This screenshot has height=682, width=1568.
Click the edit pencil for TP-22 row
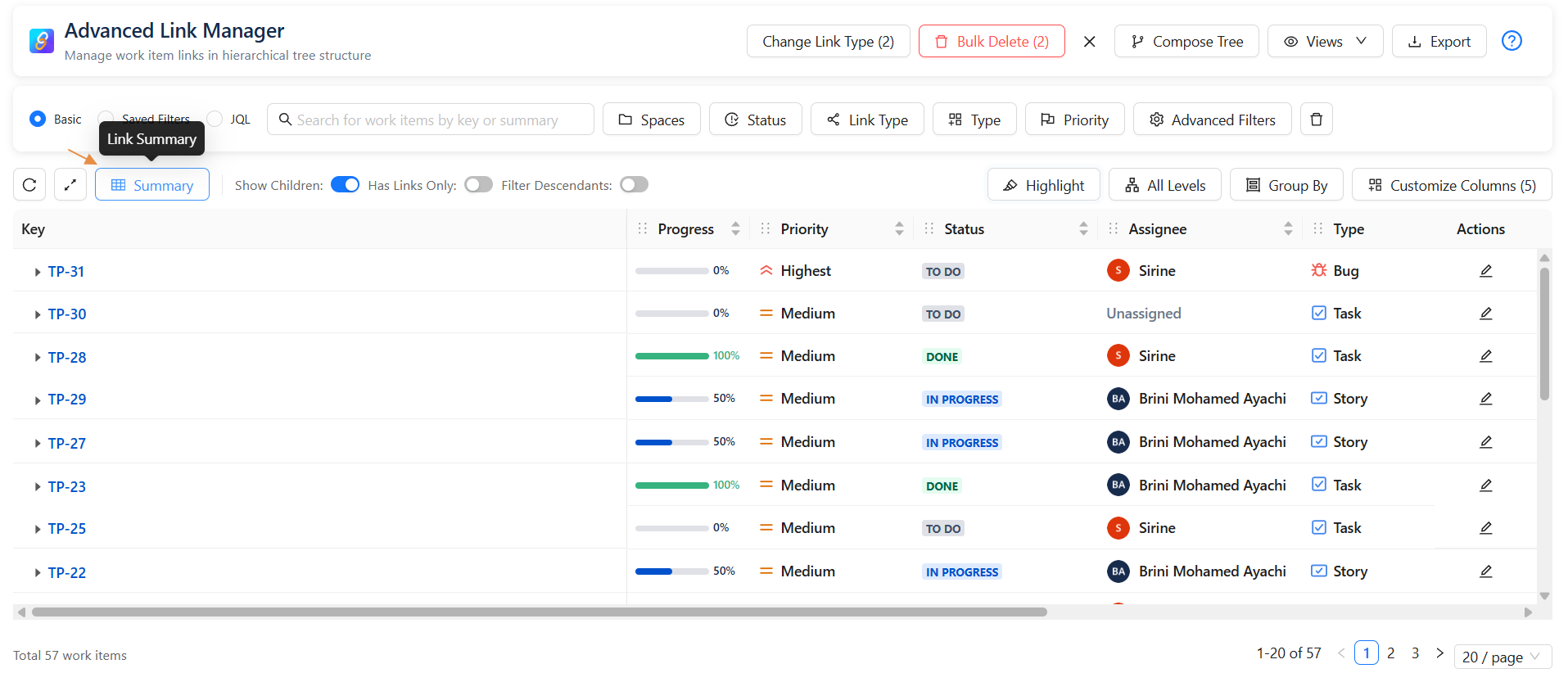tap(1485, 571)
